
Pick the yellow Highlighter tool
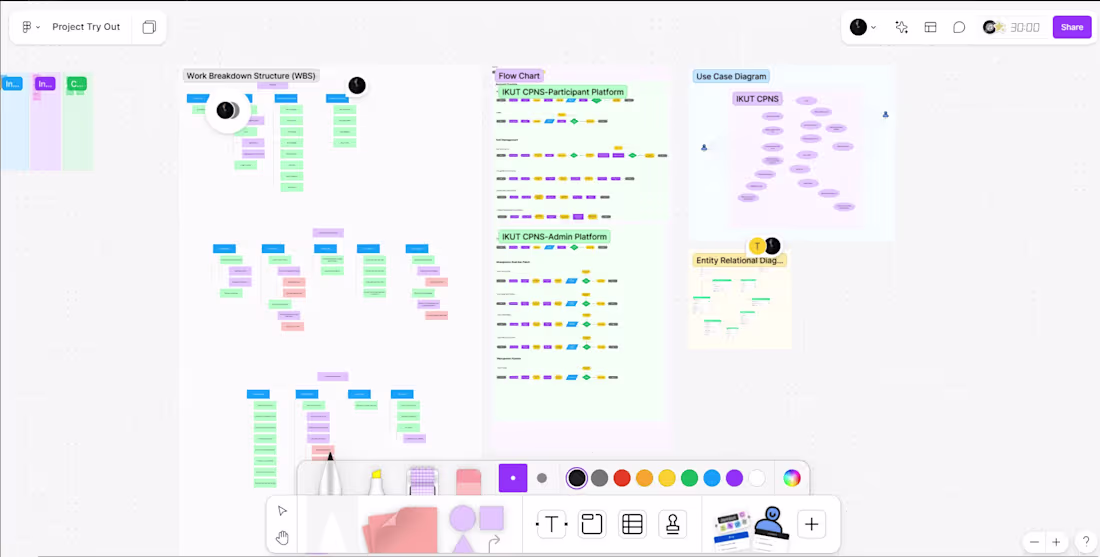[377, 481]
